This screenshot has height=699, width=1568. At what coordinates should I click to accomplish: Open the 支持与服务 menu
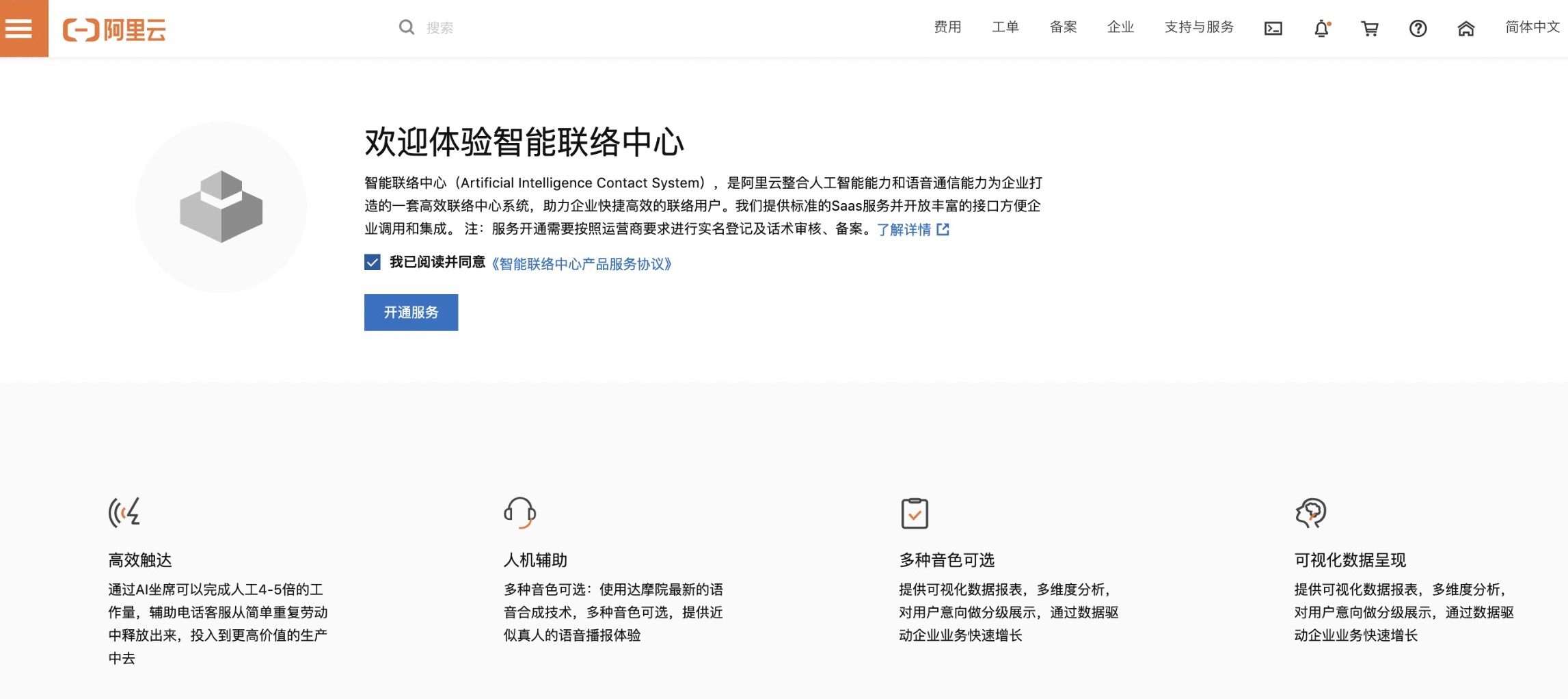coord(1199,27)
